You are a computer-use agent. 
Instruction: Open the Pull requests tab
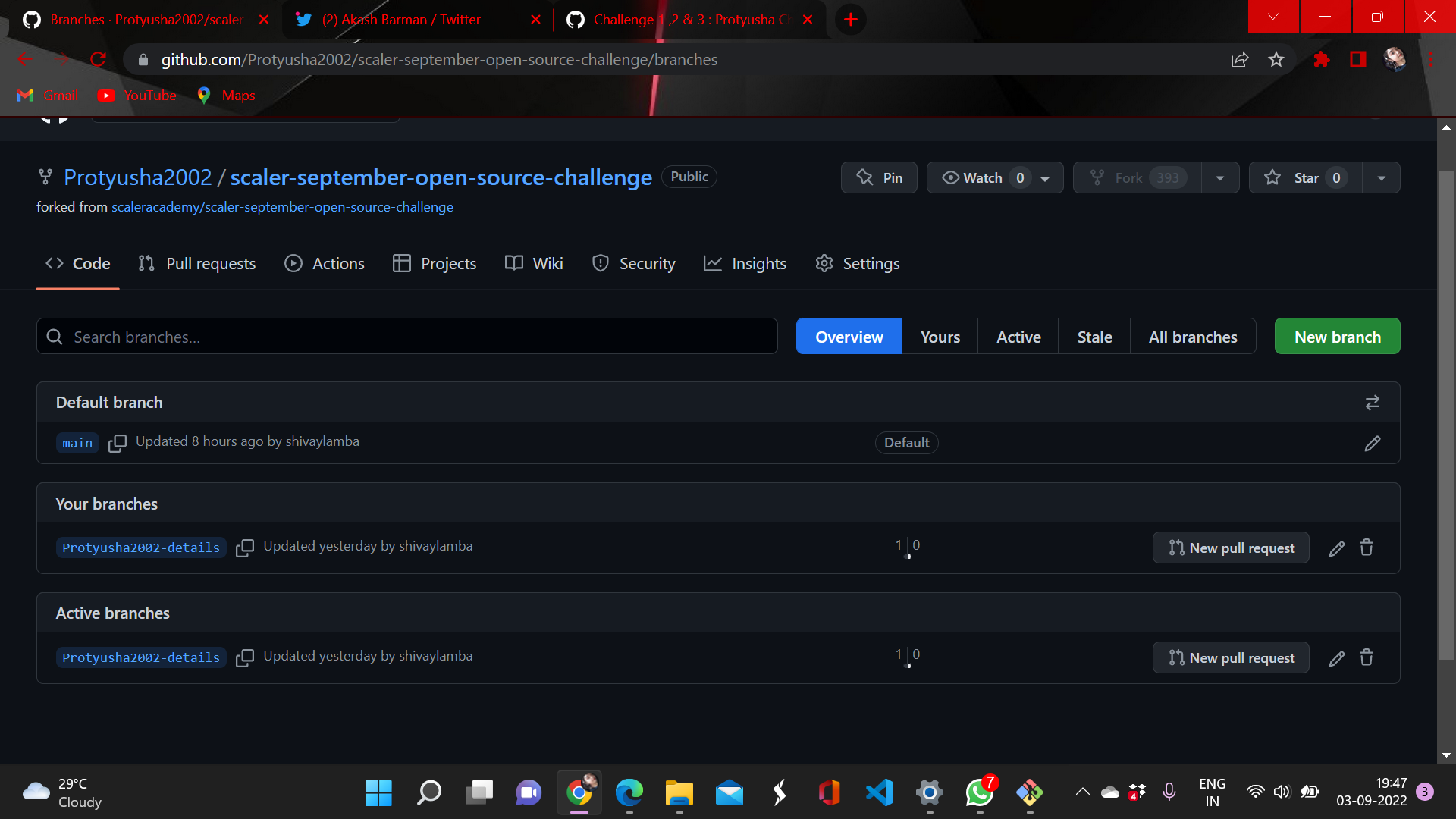tap(197, 264)
